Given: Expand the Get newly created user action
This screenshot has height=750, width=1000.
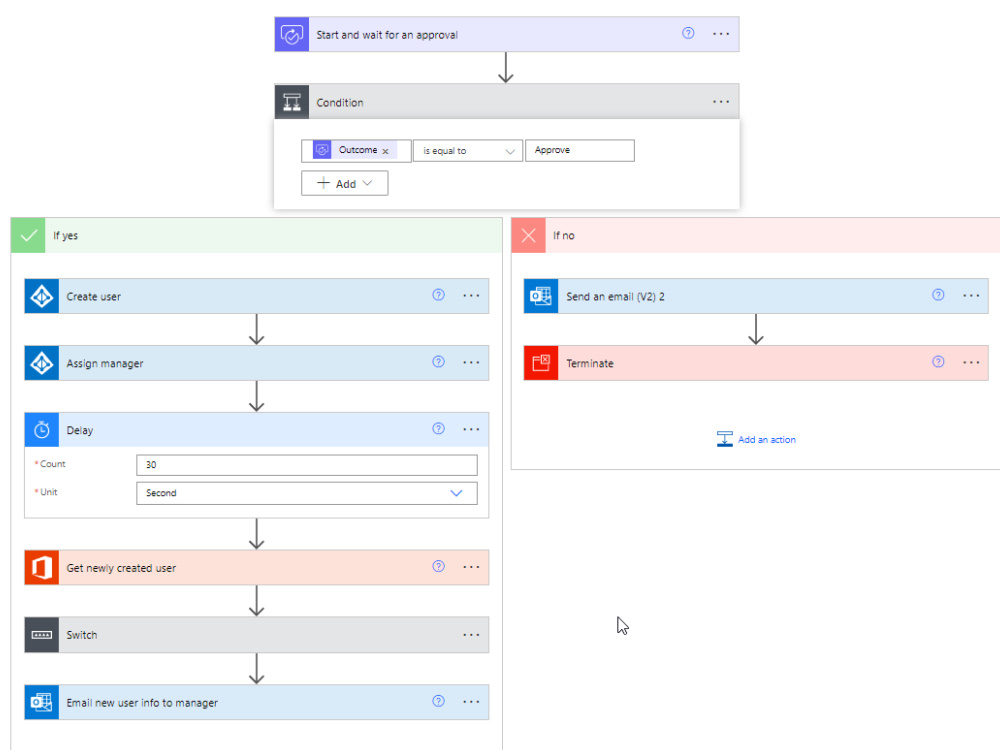Looking at the screenshot, I should coord(256,568).
